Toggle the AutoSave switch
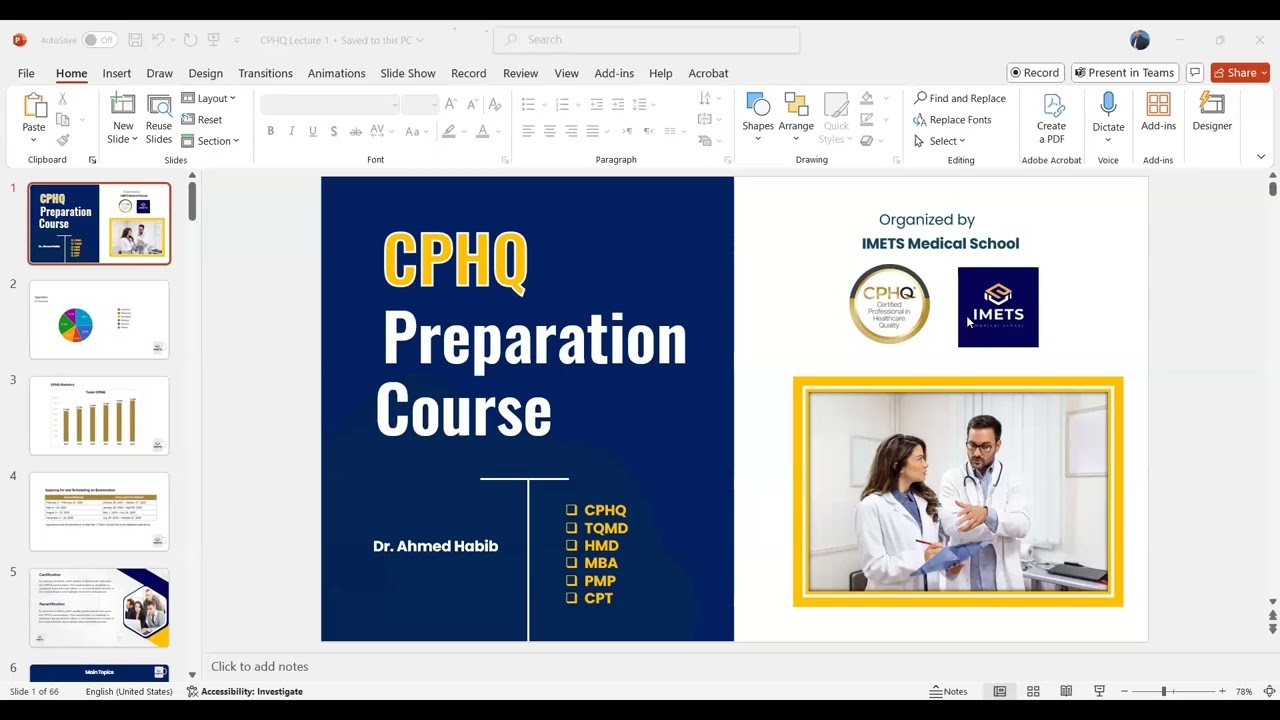Viewport: 1280px width, 720px height. tap(99, 40)
